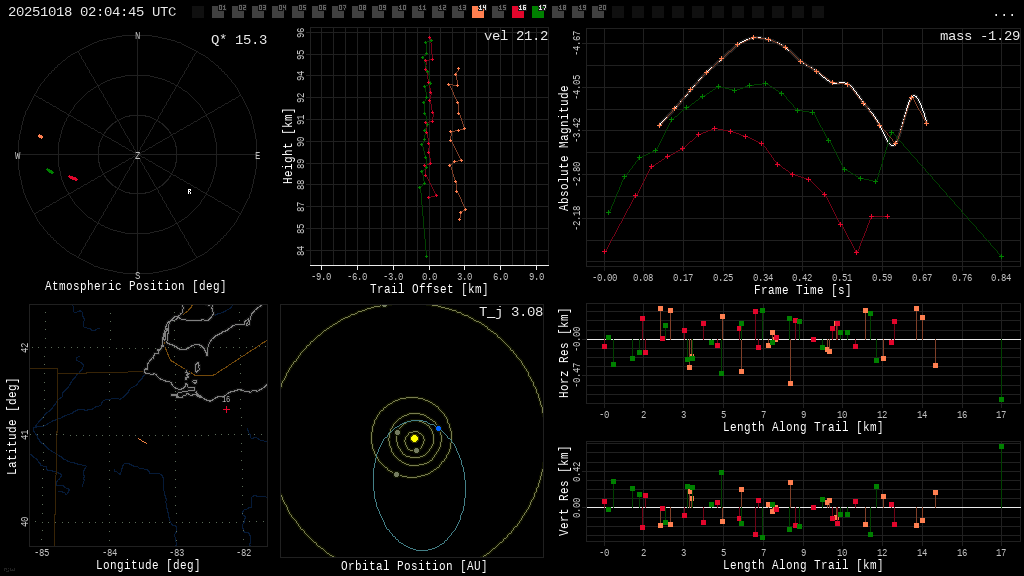The width and height of the screenshot is (1024, 576).
Task: Open the three-dot menu at top right
Action: [1003, 13]
